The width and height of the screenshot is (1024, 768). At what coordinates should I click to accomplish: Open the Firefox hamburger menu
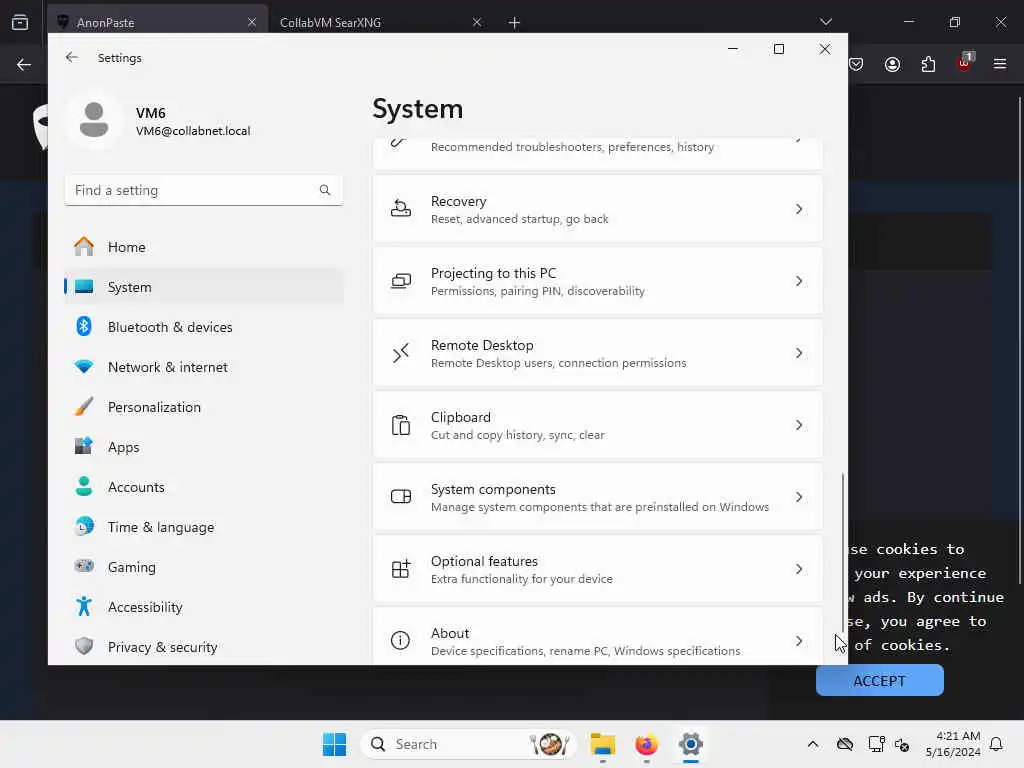coord(1000,64)
